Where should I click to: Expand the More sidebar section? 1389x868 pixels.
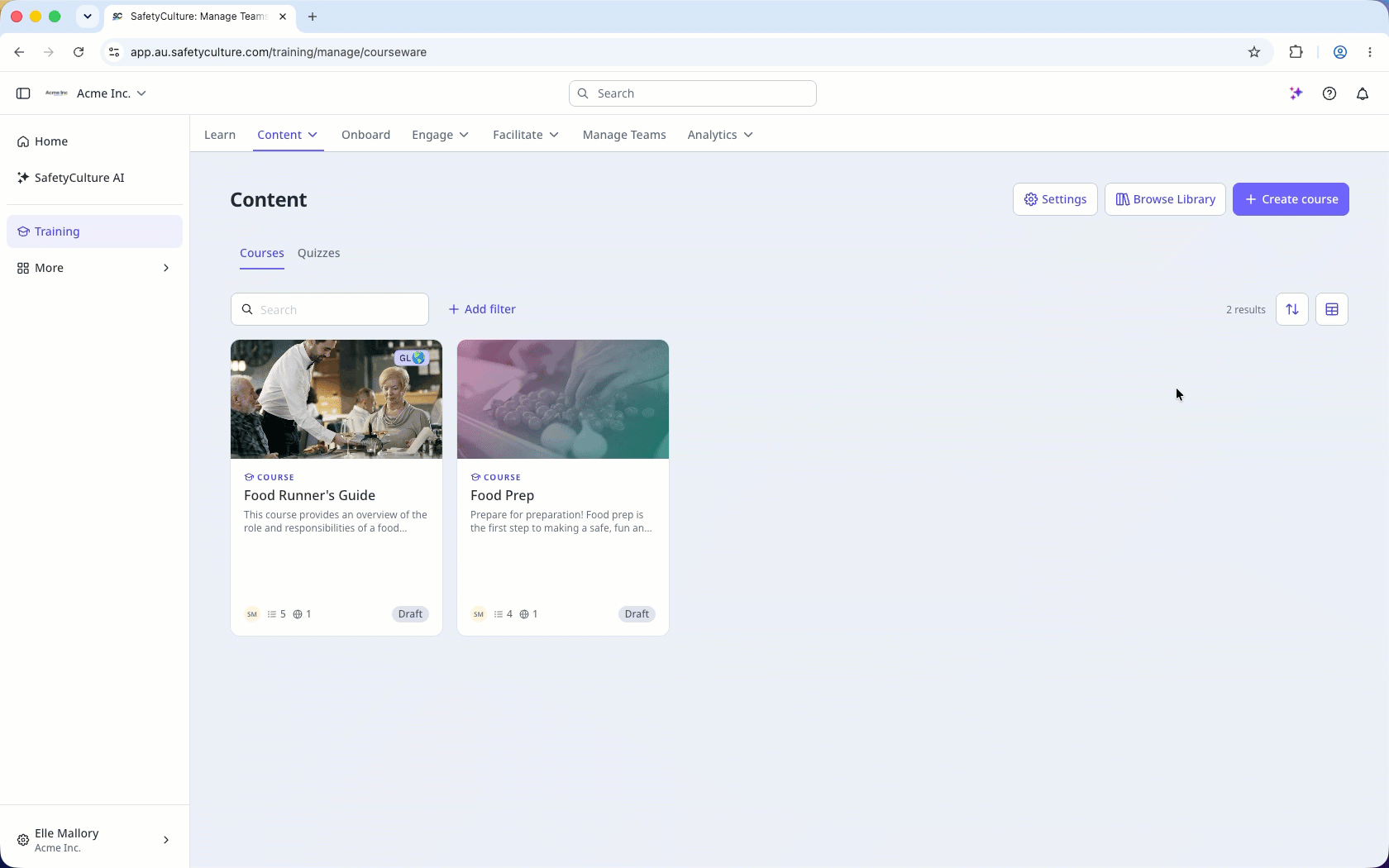[x=94, y=268]
